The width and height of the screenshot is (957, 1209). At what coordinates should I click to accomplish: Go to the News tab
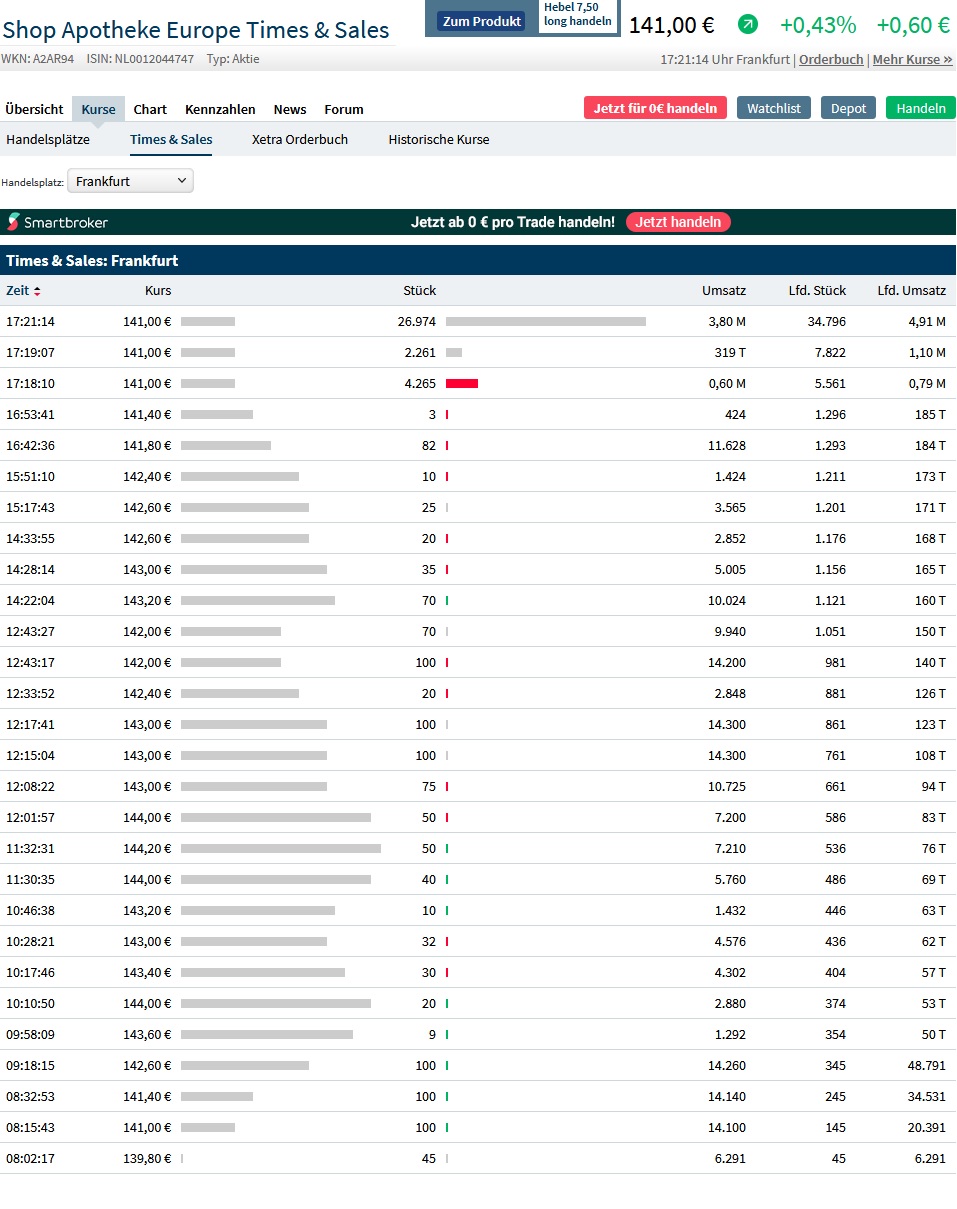(290, 109)
